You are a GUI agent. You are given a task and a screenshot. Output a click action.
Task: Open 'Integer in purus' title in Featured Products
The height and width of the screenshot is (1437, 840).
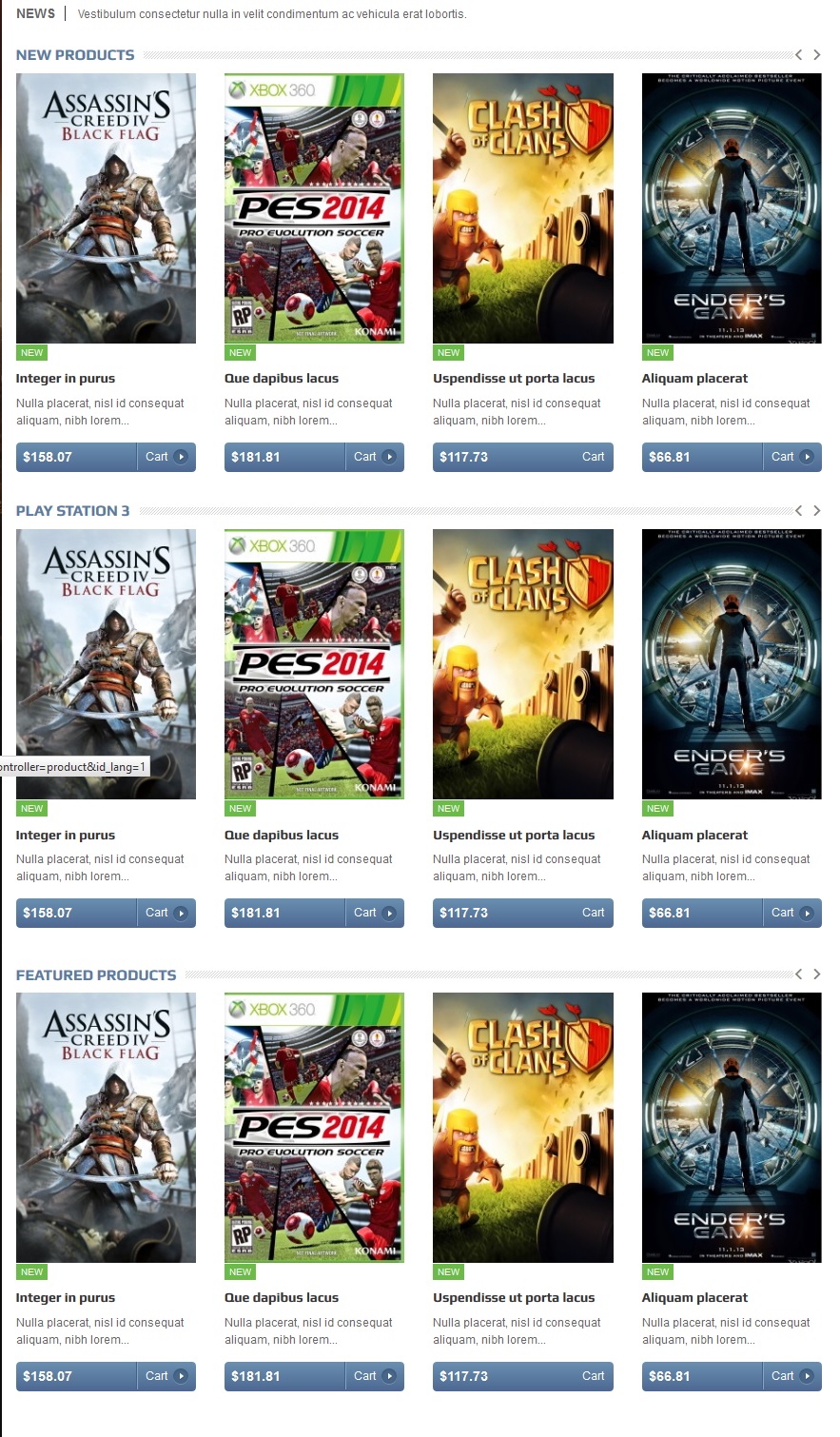point(66,1298)
